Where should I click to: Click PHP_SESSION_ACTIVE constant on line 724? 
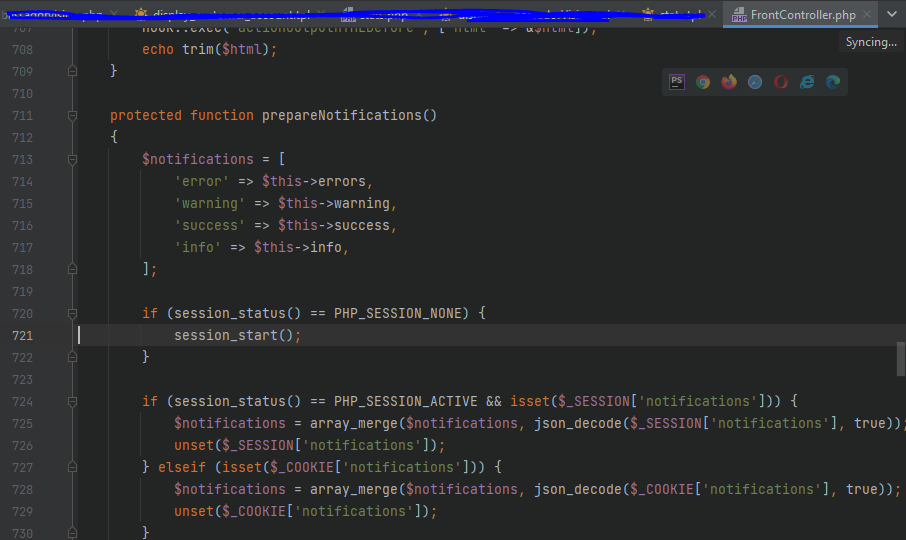pyautogui.click(x=406, y=401)
